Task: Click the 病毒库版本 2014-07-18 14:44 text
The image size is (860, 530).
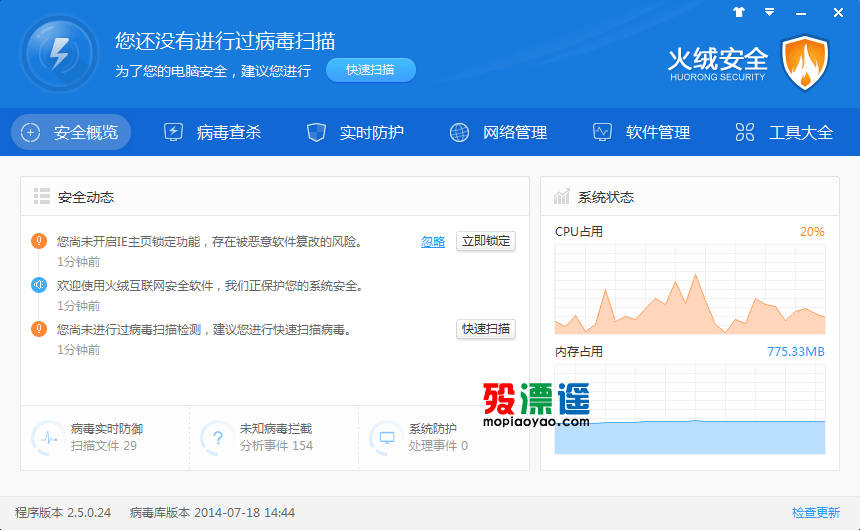Action: pyautogui.click(x=212, y=512)
